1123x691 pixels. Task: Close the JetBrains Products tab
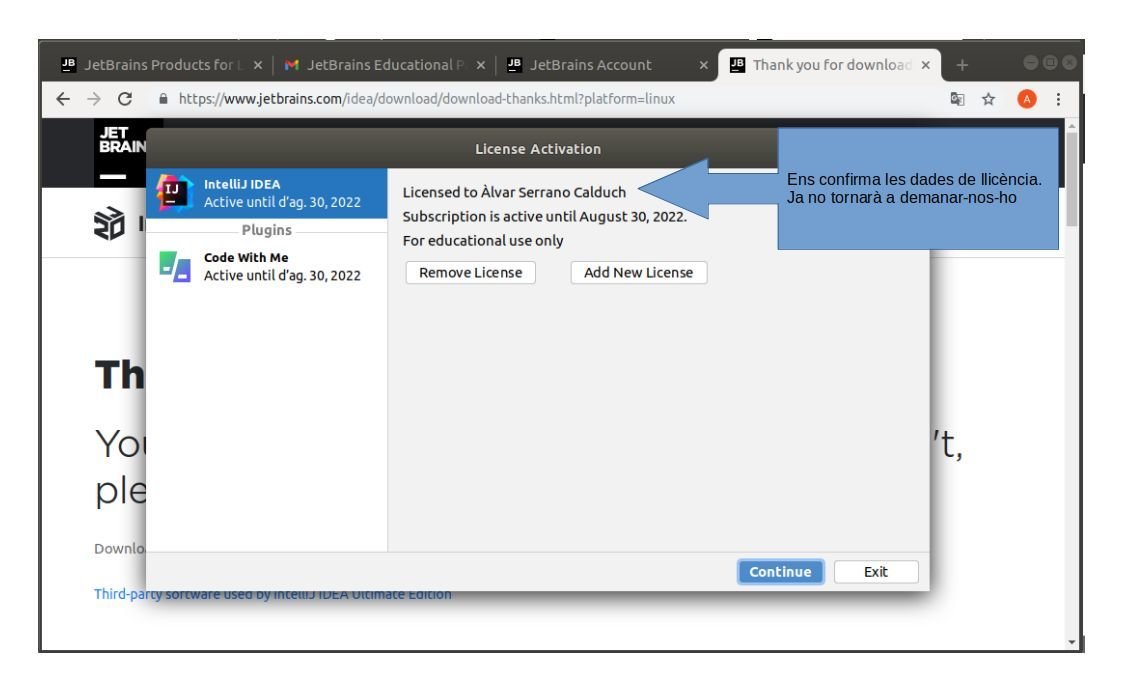click(258, 65)
